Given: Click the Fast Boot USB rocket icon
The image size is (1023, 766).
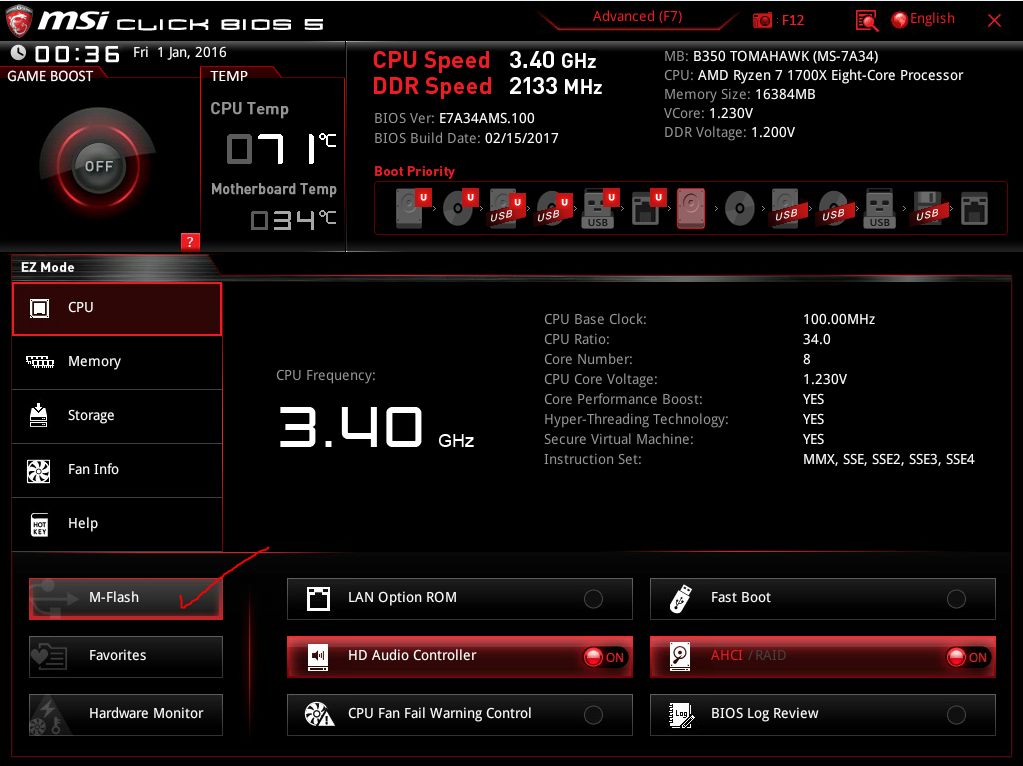Looking at the screenshot, I should [680, 598].
